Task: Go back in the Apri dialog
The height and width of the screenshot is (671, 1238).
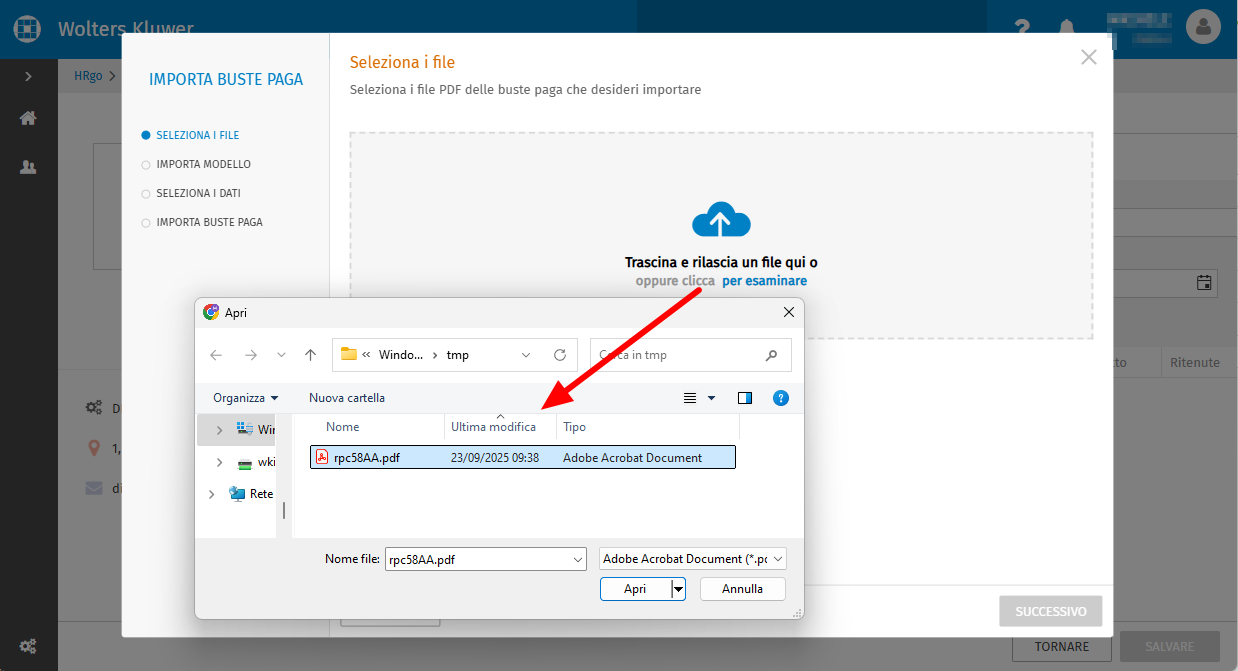Action: [x=216, y=355]
